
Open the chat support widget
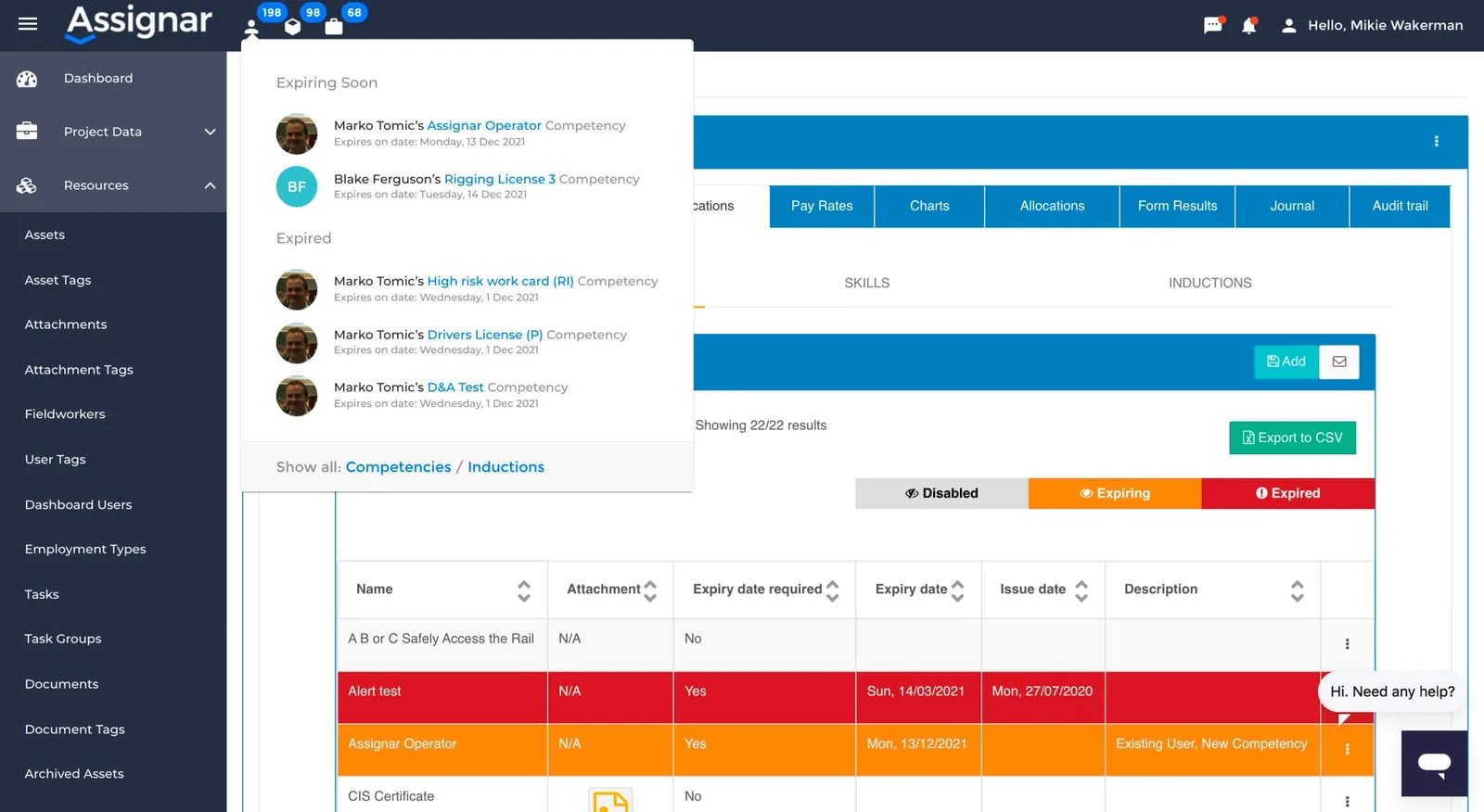[1434, 764]
